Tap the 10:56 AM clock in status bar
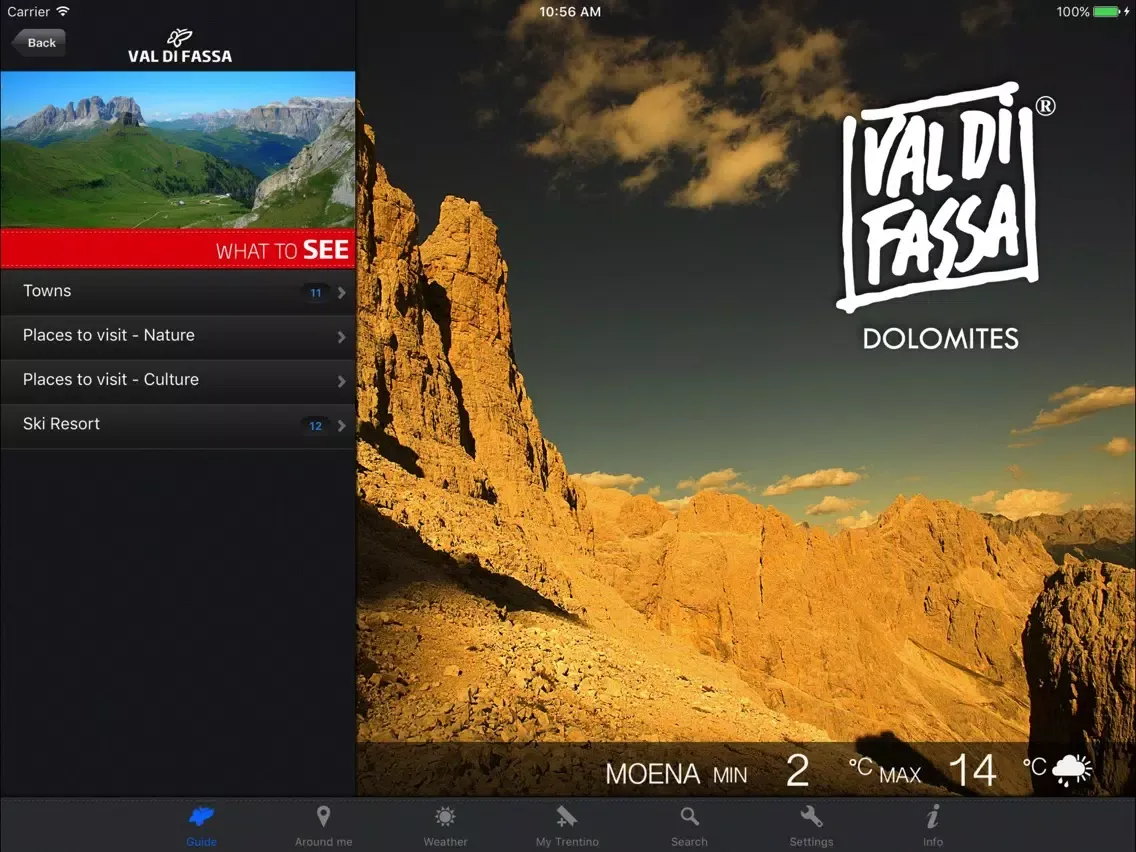Screen dimensions: 1136x852 pos(569,12)
